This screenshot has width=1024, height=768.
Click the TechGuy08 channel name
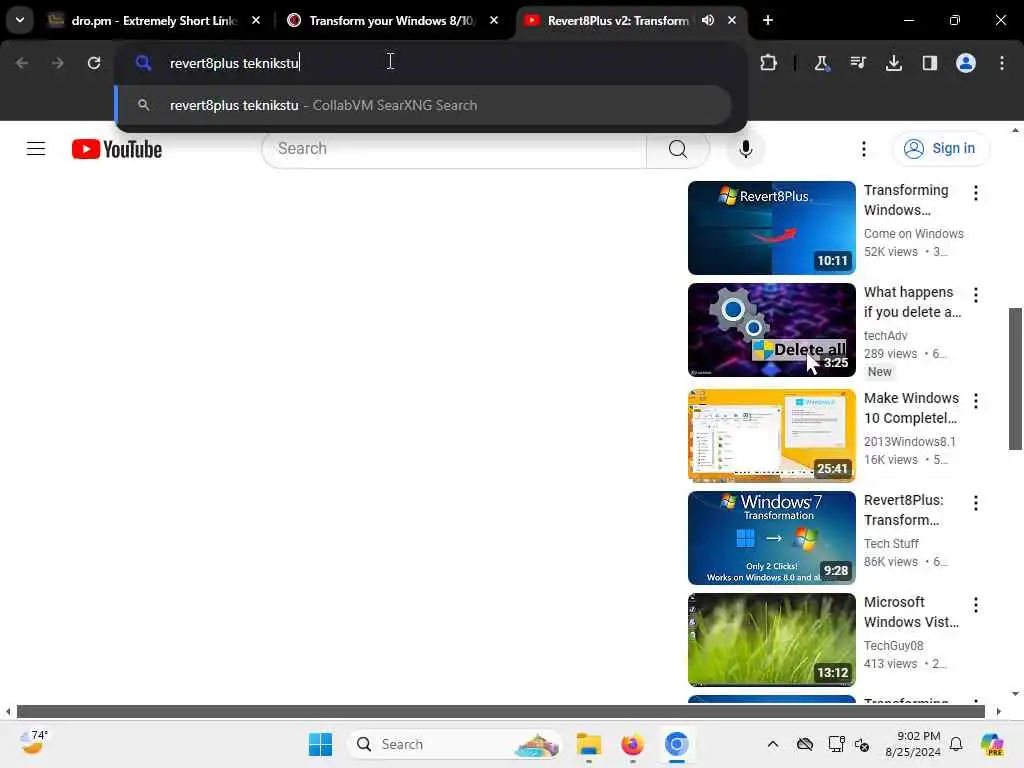click(x=893, y=645)
